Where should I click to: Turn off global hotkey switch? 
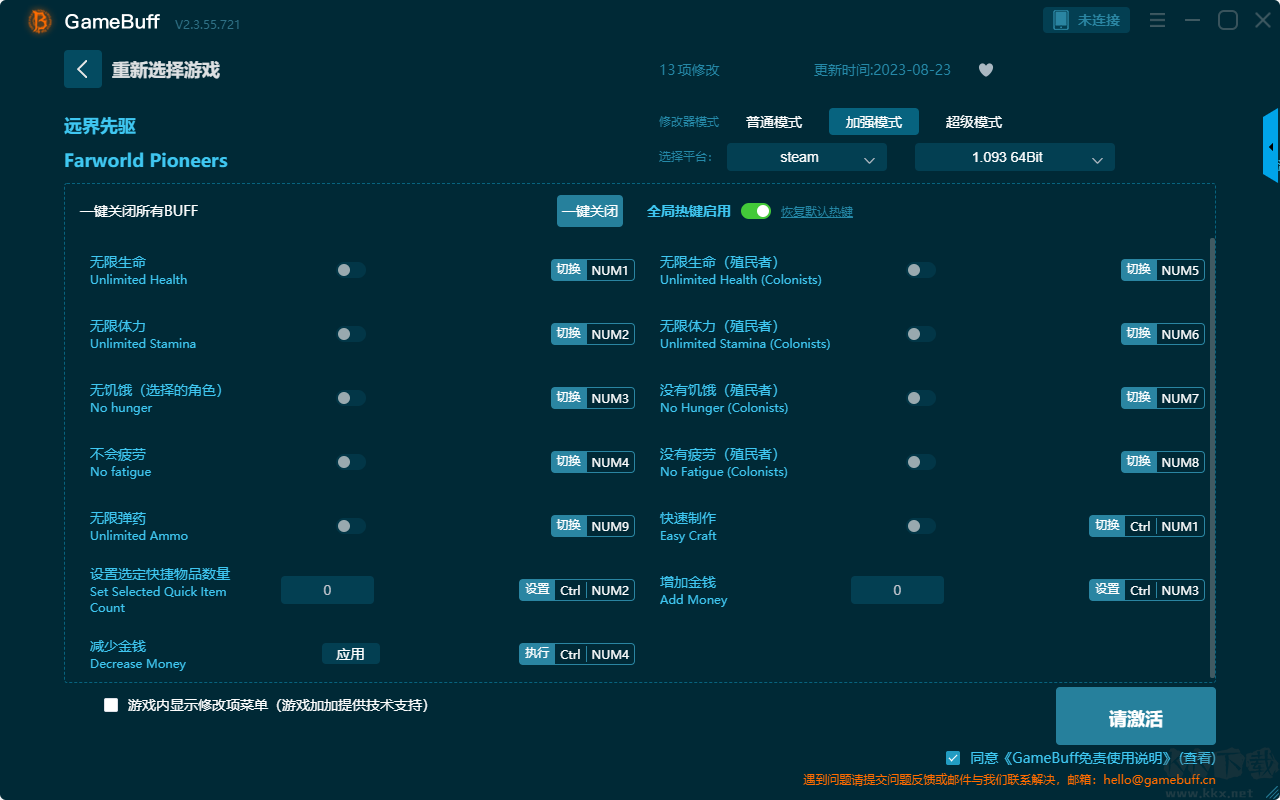point(756,211)
